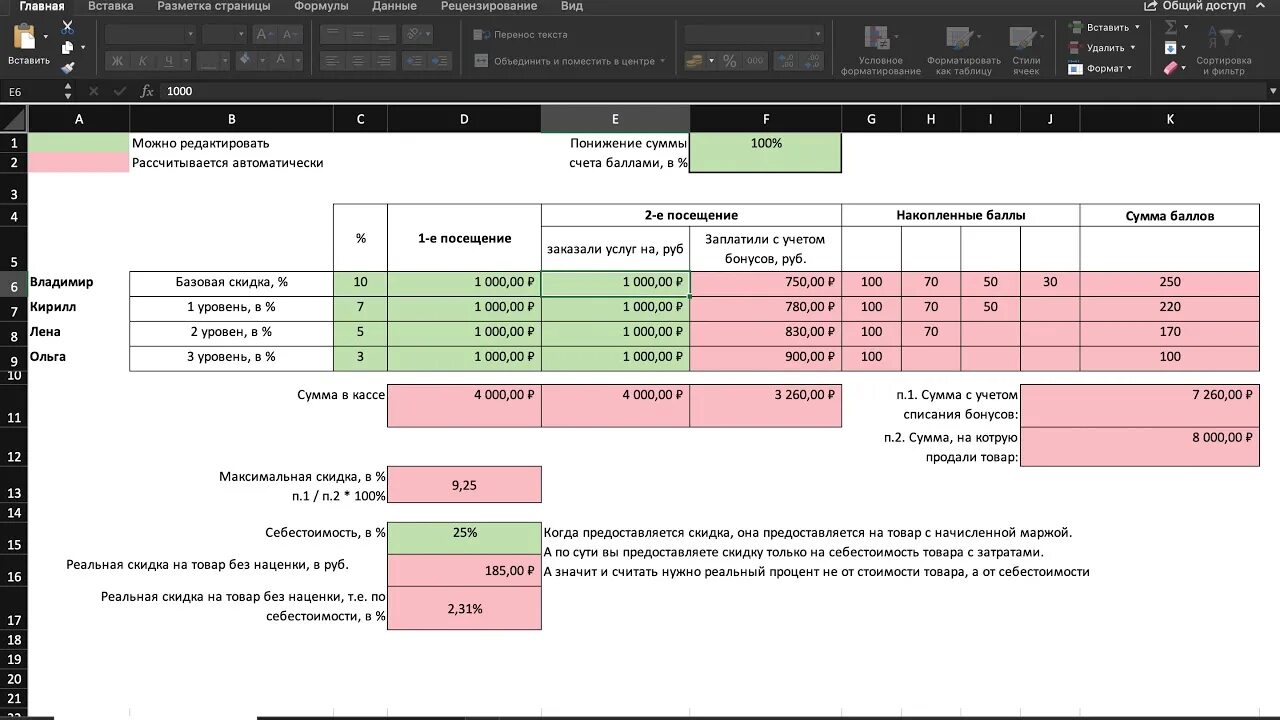The image size is (1280, 720).
Task: Switch to the Главная tab
Action: (41, 6)
